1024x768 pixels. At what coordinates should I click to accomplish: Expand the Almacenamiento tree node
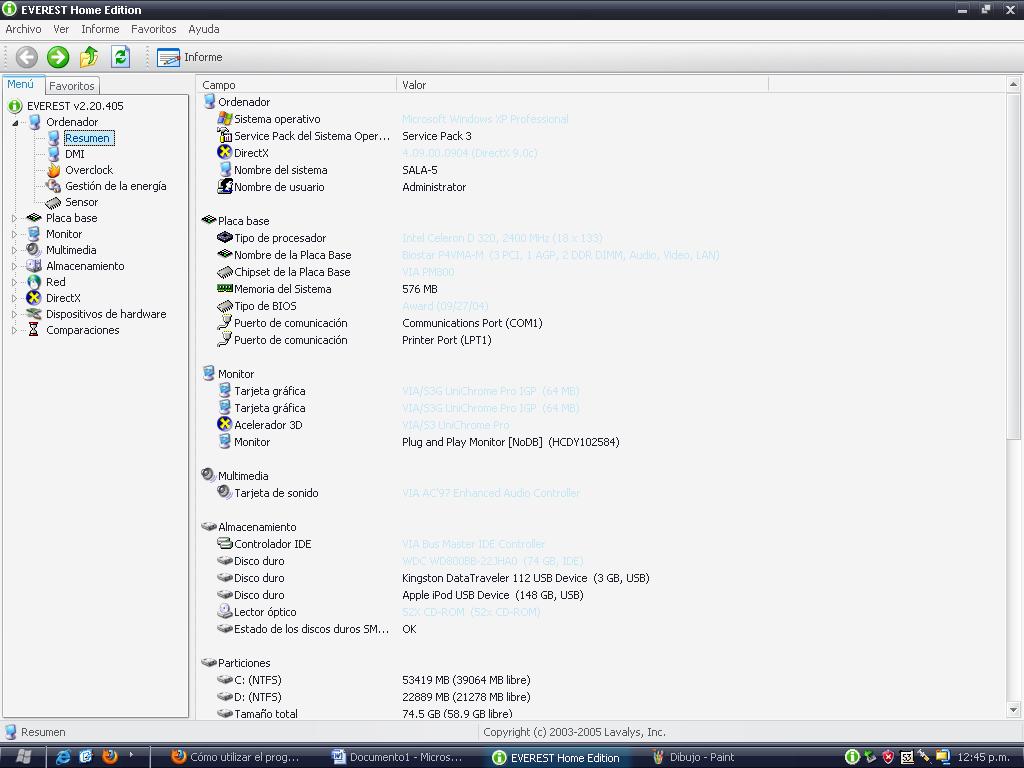[x=14, y=266]
